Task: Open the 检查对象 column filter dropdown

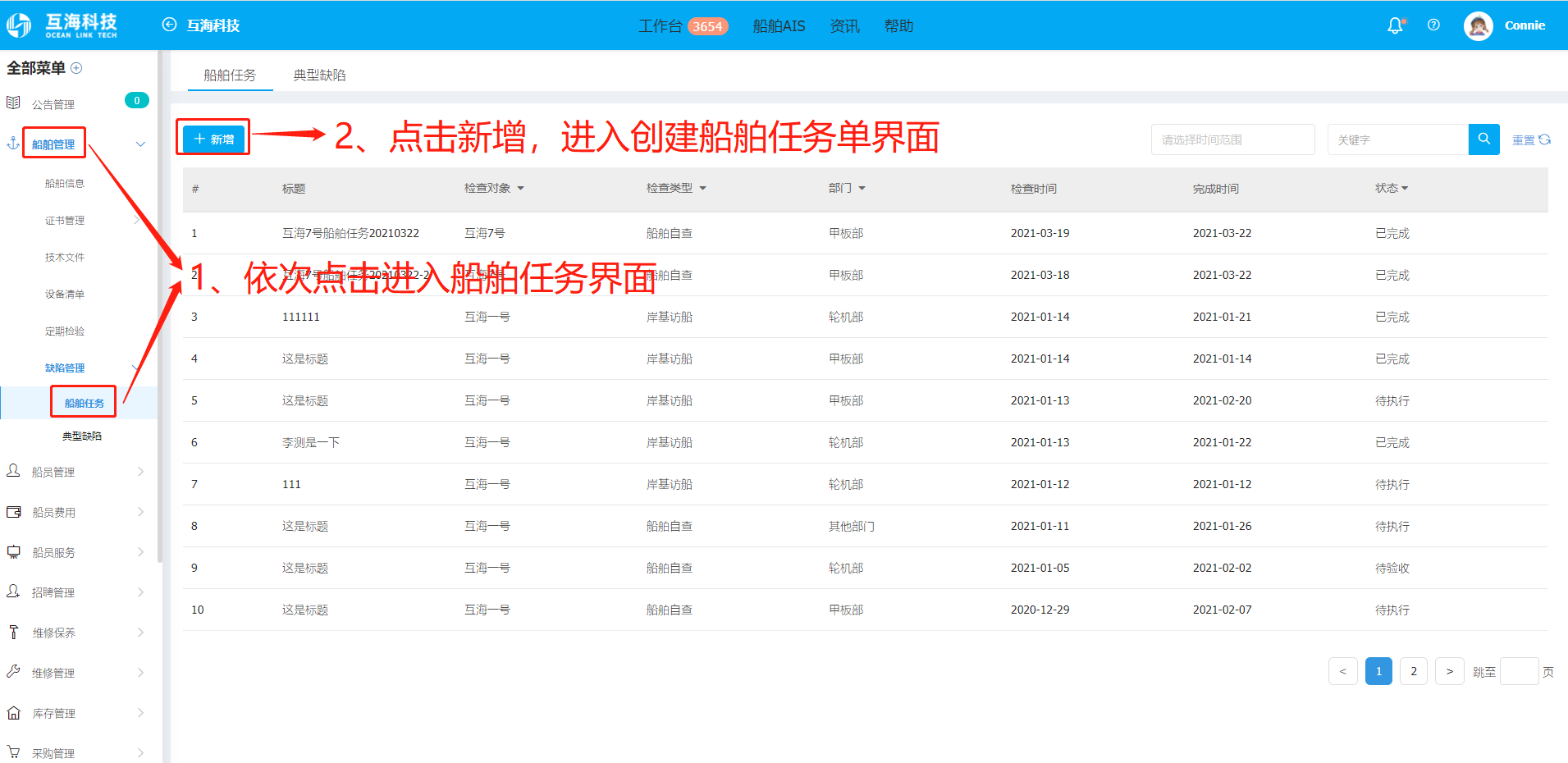Action: click(520, 189)
